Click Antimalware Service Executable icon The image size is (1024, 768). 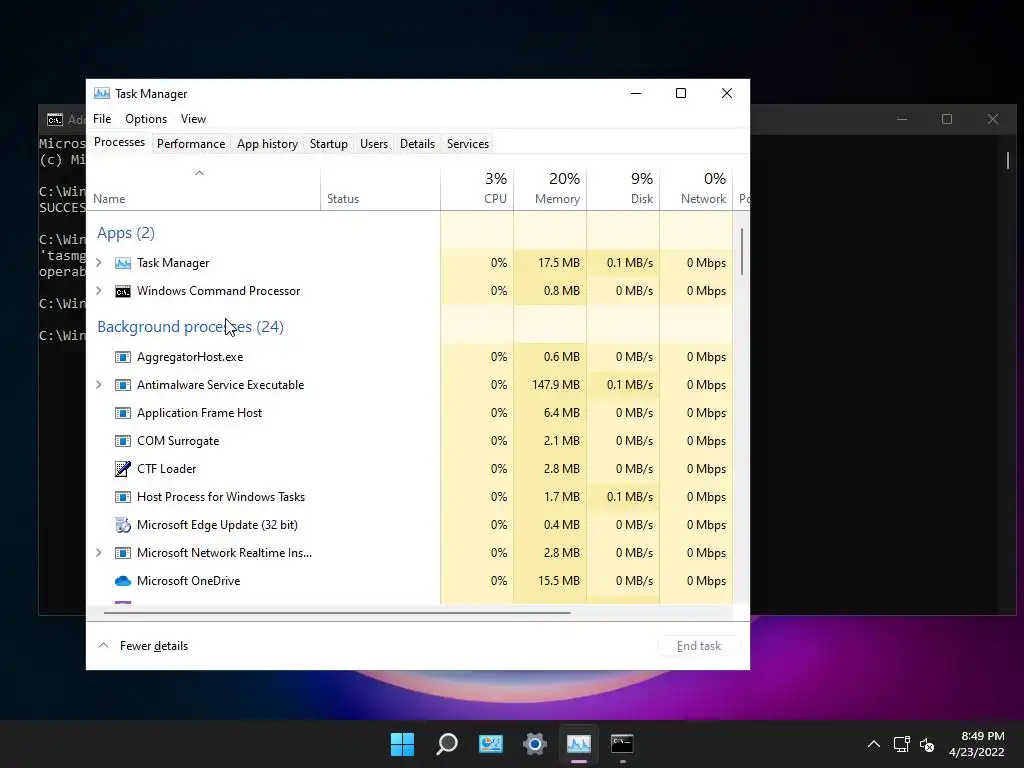tap(123, 385)
